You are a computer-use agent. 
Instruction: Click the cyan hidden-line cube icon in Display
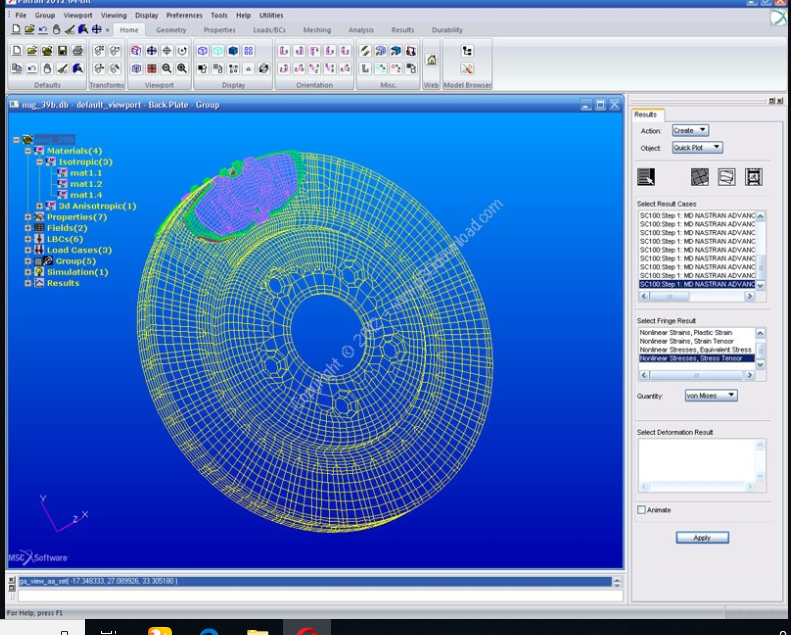click(x=218, y=51)
